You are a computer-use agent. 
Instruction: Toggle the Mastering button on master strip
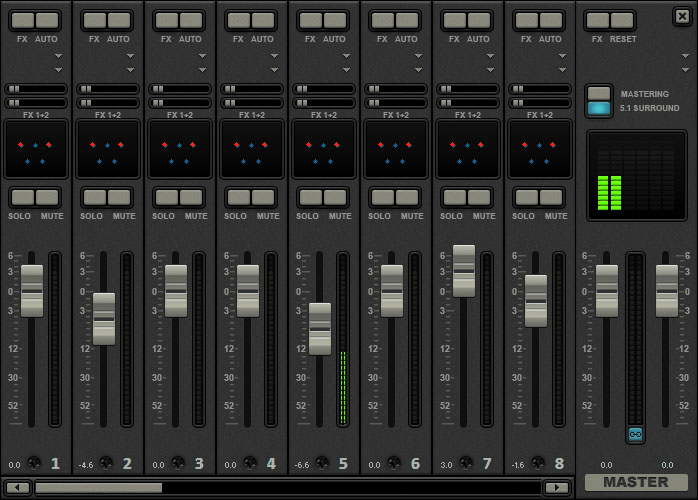click(x=599, y=93)
